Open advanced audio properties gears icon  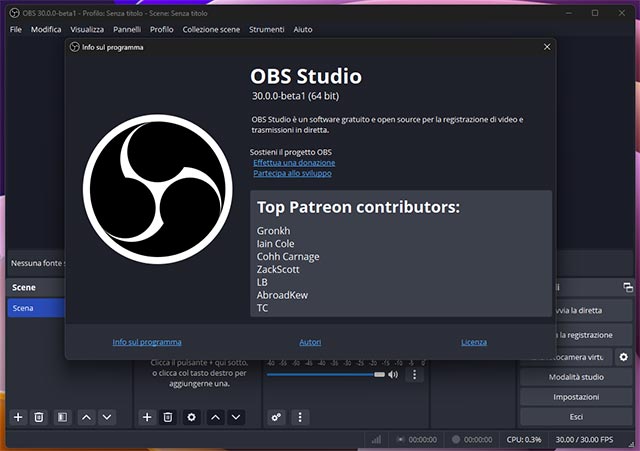(277, 416)
